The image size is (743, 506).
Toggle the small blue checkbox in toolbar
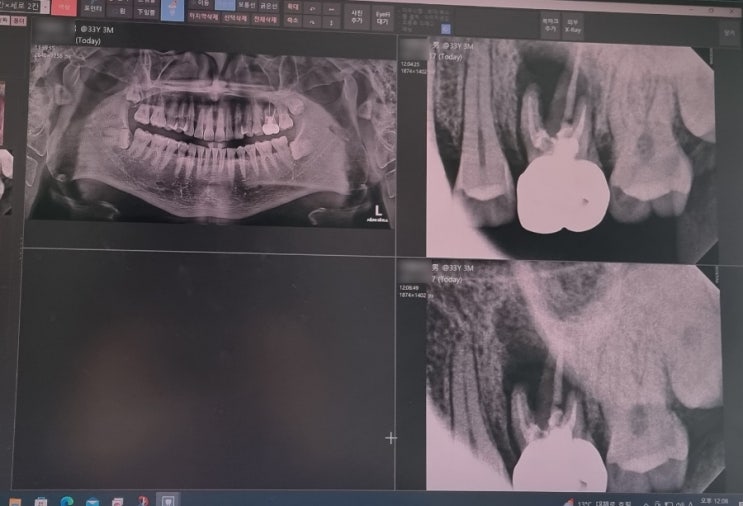click(445, 29)
